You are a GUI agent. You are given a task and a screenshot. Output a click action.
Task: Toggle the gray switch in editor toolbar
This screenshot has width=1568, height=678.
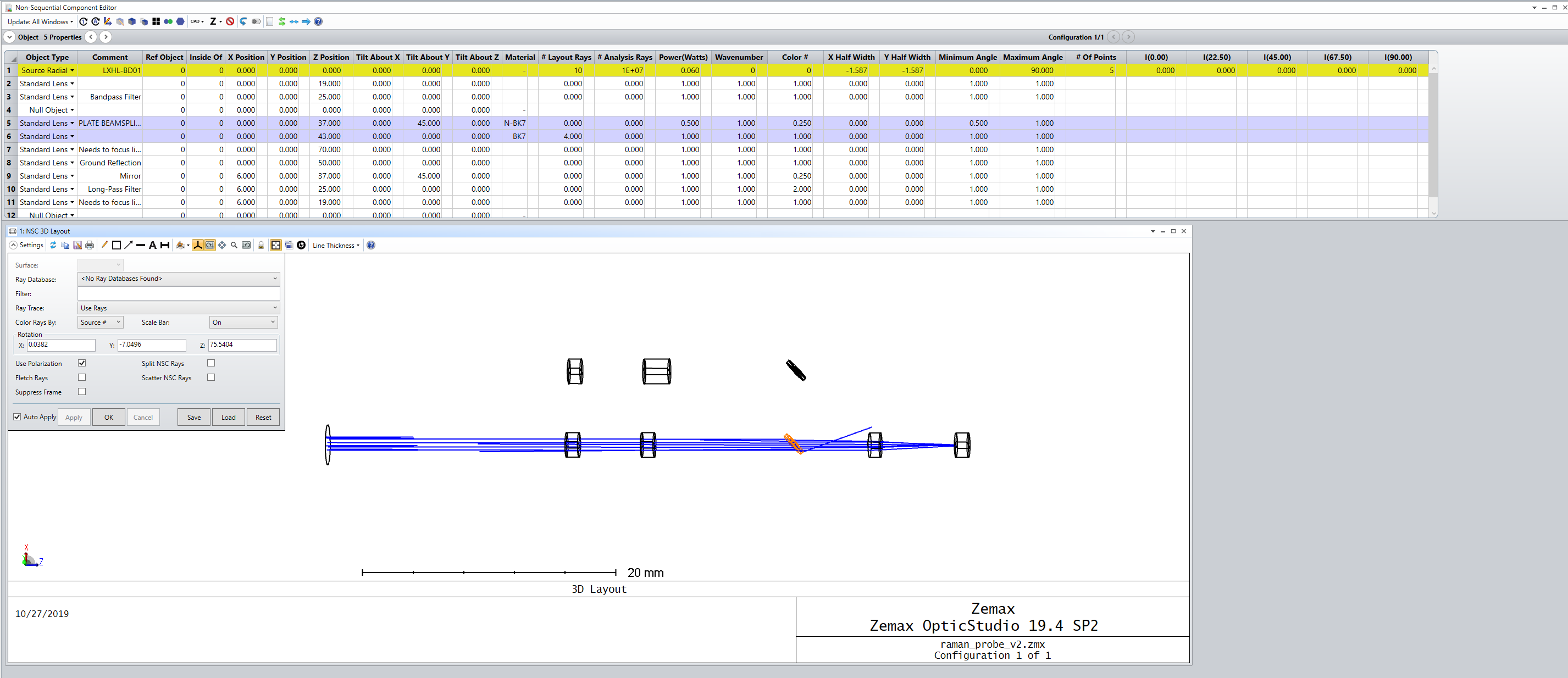click(x=256, y=21)
